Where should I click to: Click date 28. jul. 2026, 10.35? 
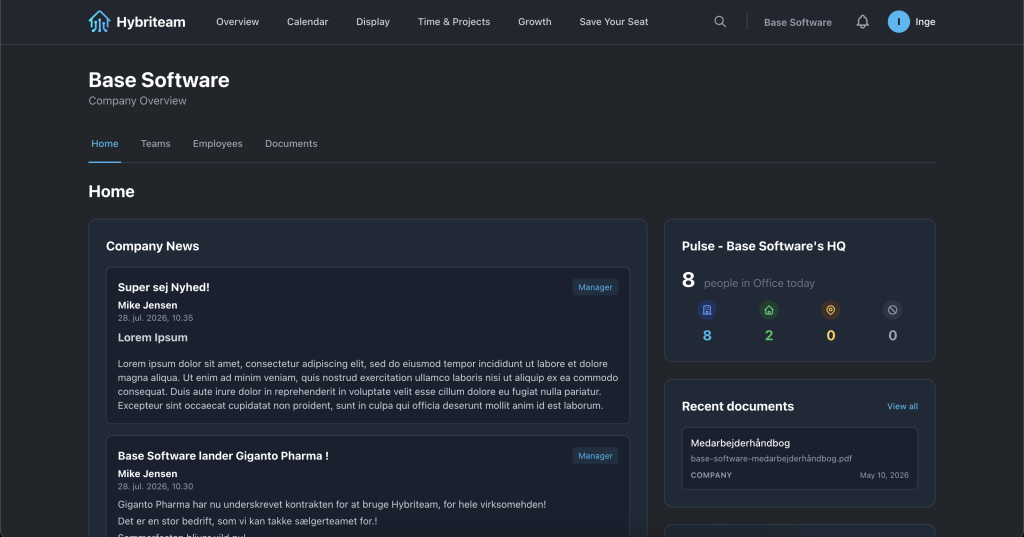[155, 318]
